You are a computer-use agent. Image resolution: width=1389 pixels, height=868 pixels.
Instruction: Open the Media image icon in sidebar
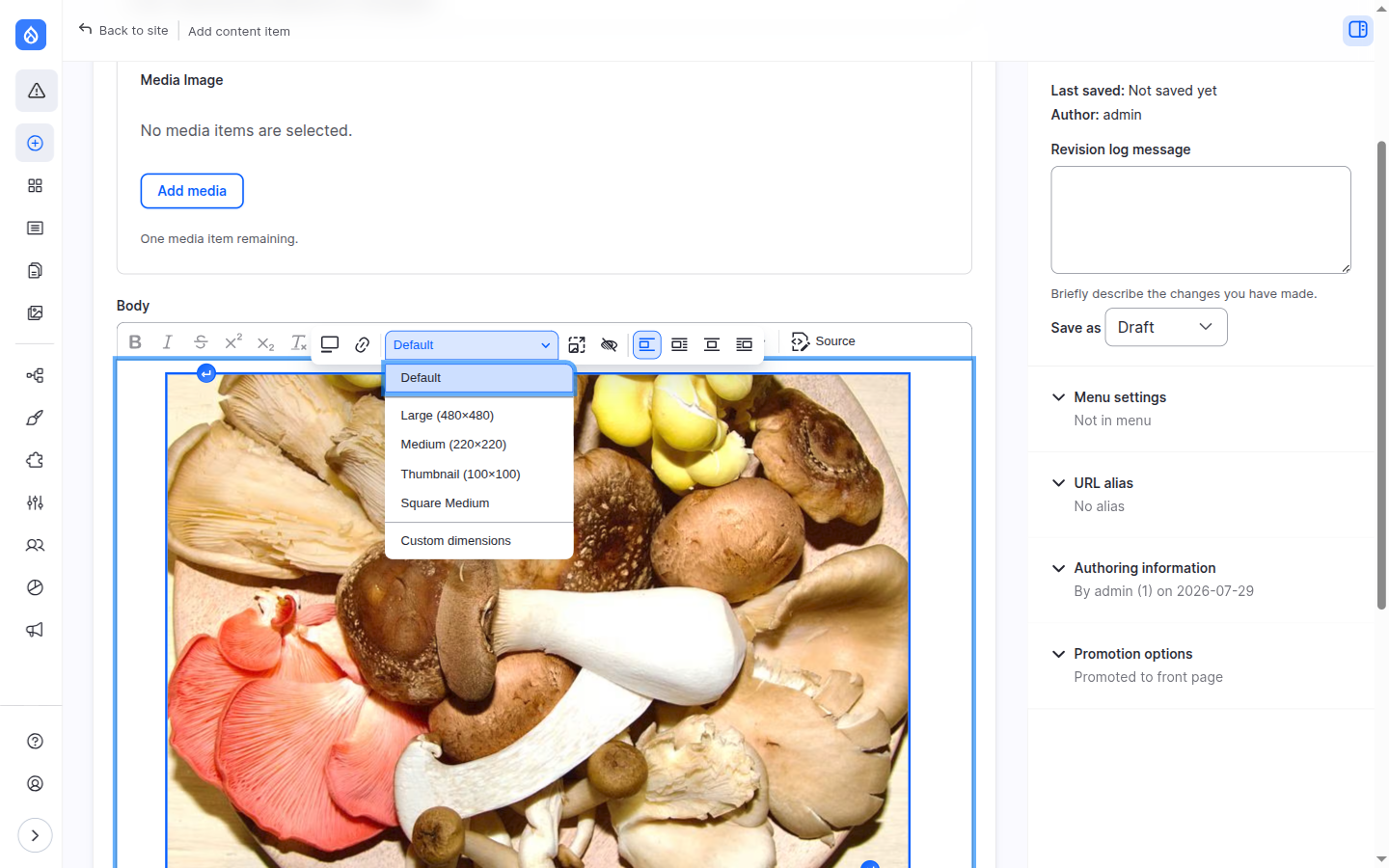(x=36, y=312)
